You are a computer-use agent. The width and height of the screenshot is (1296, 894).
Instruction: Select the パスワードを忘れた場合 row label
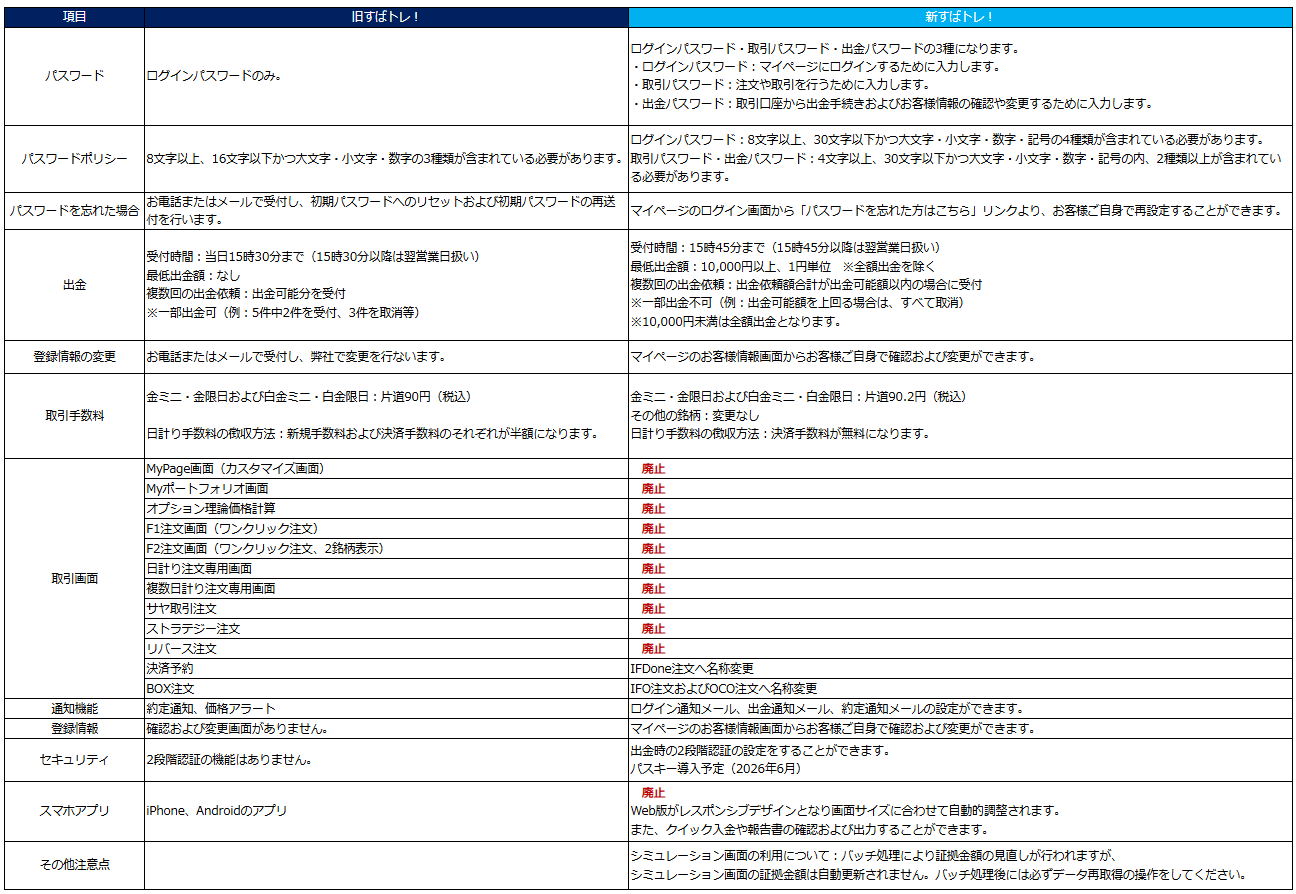pos(74,211)
